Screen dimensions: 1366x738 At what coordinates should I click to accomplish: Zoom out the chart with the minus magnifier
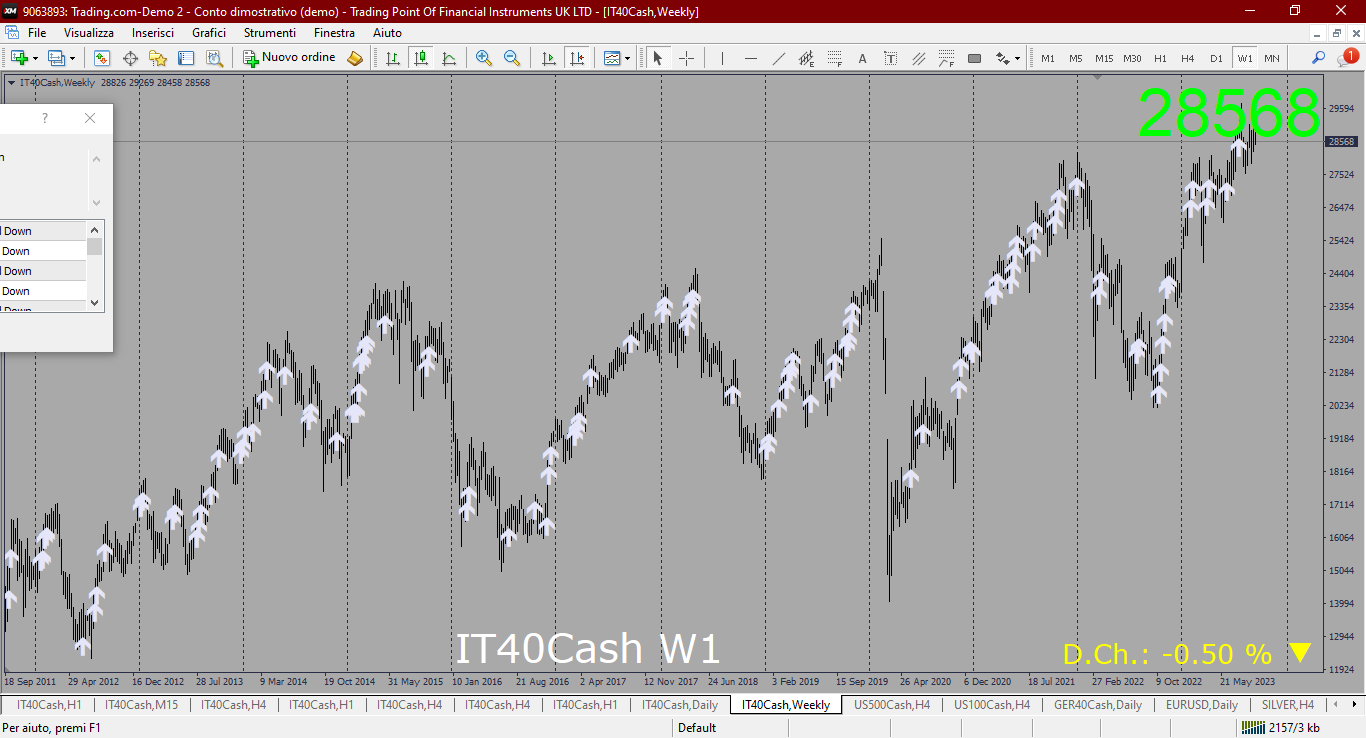tap(512, 58)
